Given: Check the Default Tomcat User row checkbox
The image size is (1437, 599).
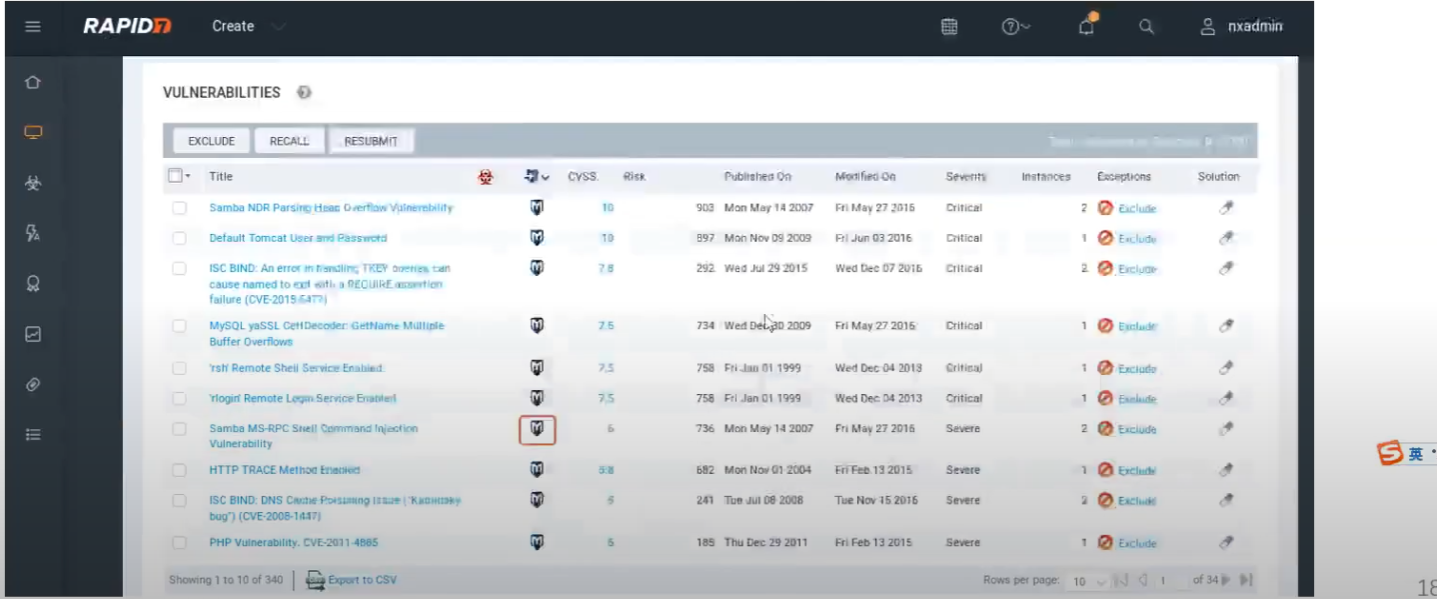Looking at the screenshot, I should click(x=179, y=238).
